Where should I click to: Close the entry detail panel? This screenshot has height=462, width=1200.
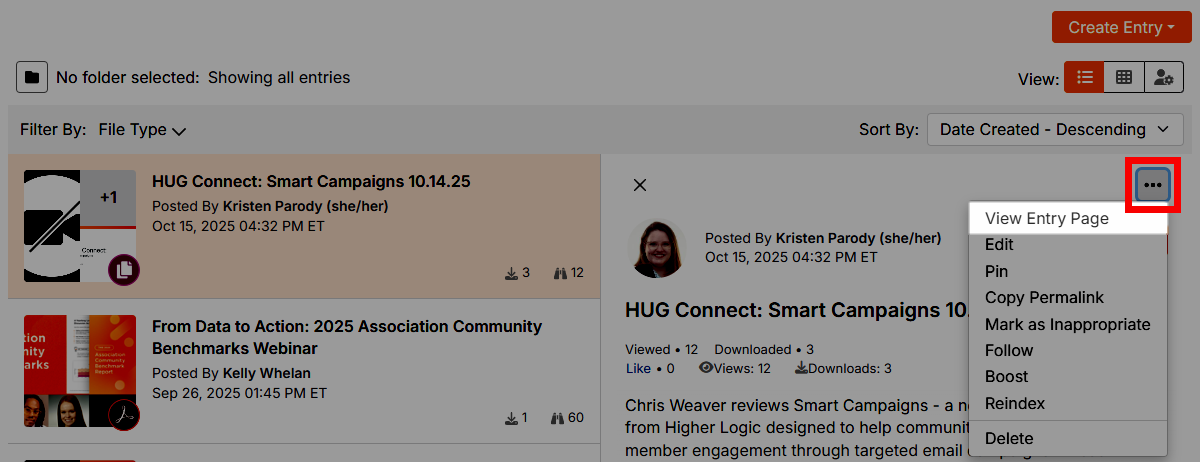click(x=640, y=185)
